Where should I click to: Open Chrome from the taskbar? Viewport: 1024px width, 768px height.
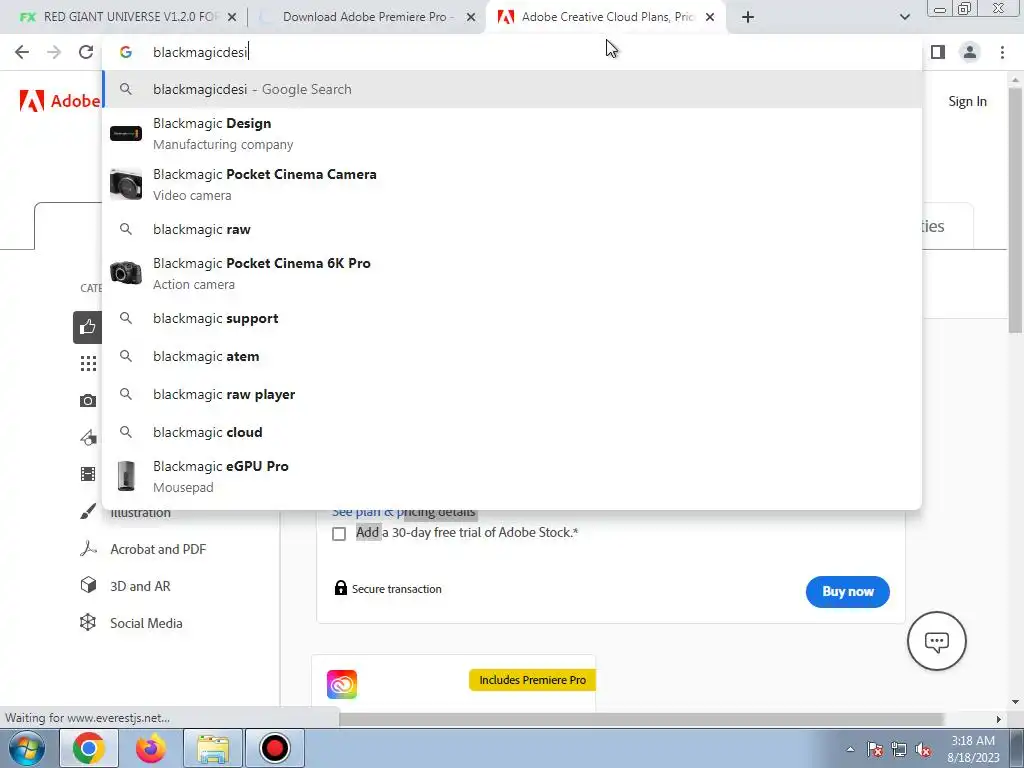pyautogui.click(x=89, y=748)
